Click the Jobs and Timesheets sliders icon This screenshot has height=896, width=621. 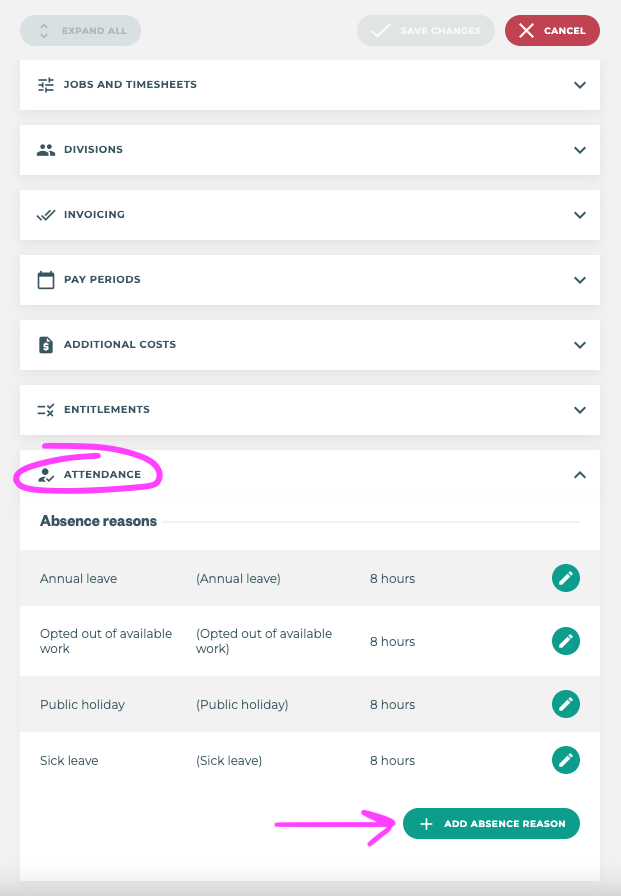46,85
